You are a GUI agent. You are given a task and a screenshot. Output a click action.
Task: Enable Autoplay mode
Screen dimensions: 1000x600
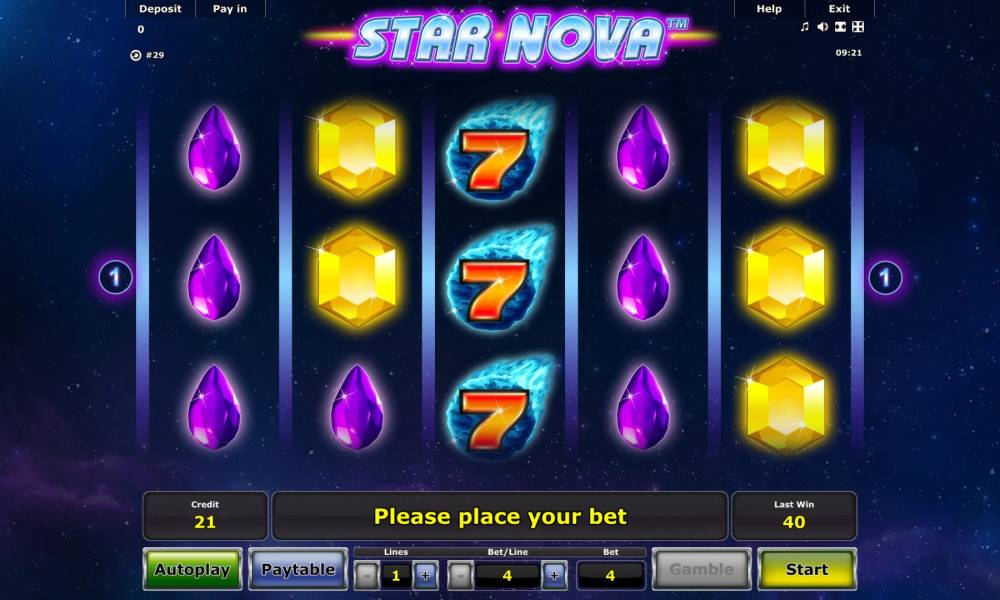[192, 569]
